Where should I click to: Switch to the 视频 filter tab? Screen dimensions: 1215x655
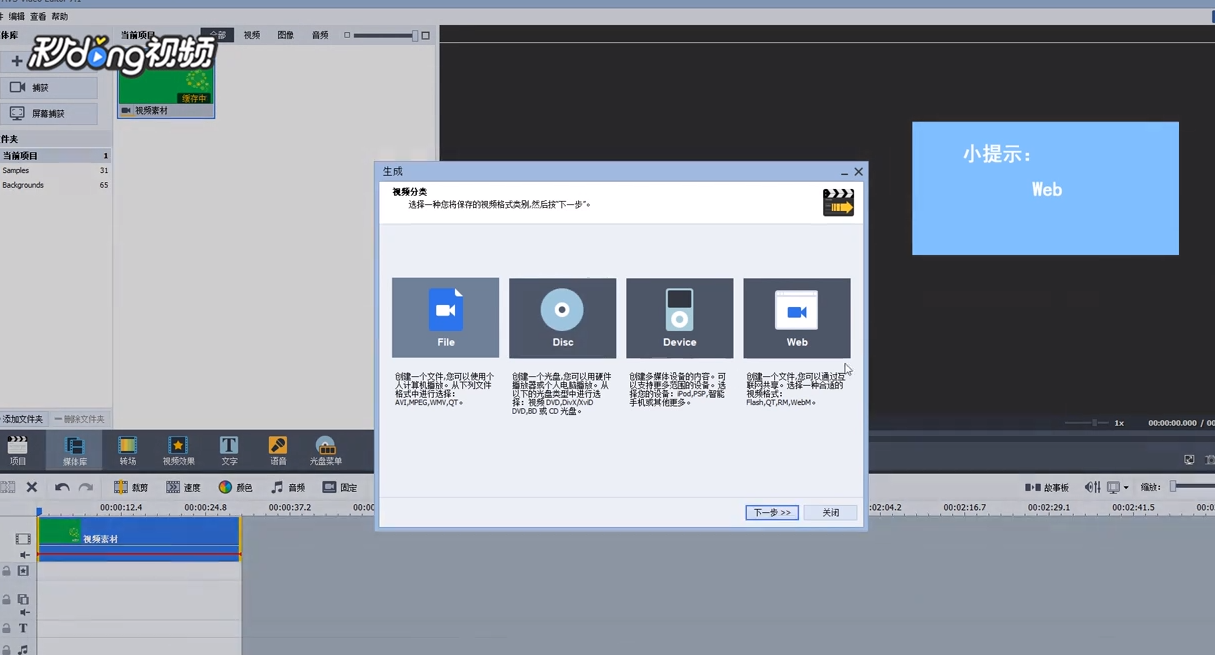point(251,34)
